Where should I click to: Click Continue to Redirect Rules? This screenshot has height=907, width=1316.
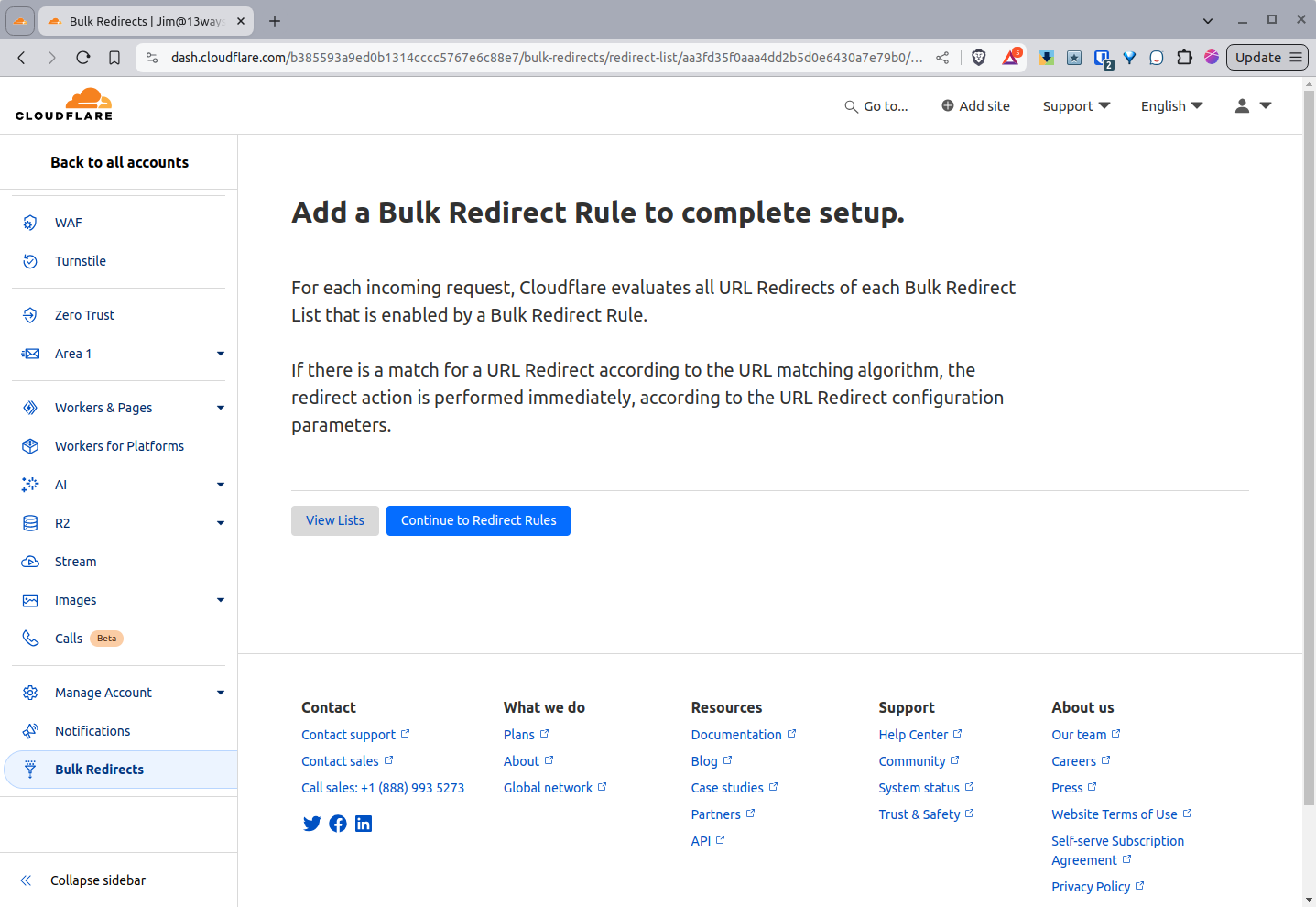(478, 520)
